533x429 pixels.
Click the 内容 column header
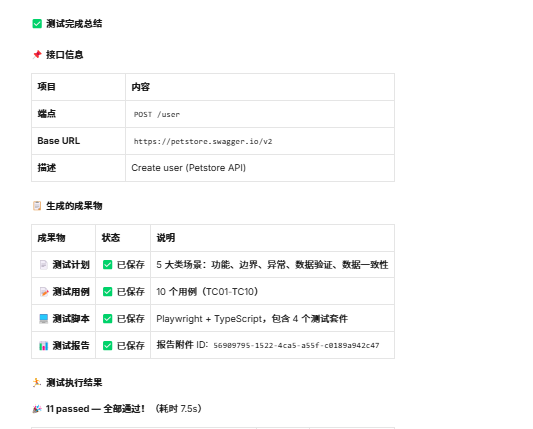coord(141,87)
